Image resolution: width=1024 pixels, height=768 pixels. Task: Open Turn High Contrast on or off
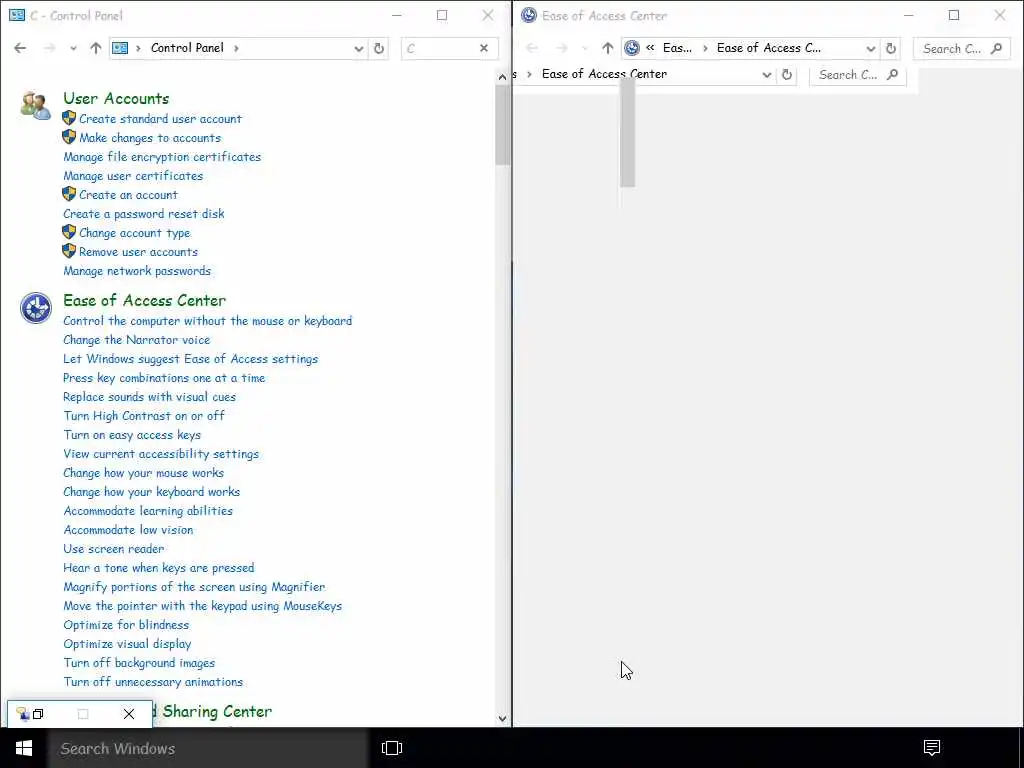point(144,415)
